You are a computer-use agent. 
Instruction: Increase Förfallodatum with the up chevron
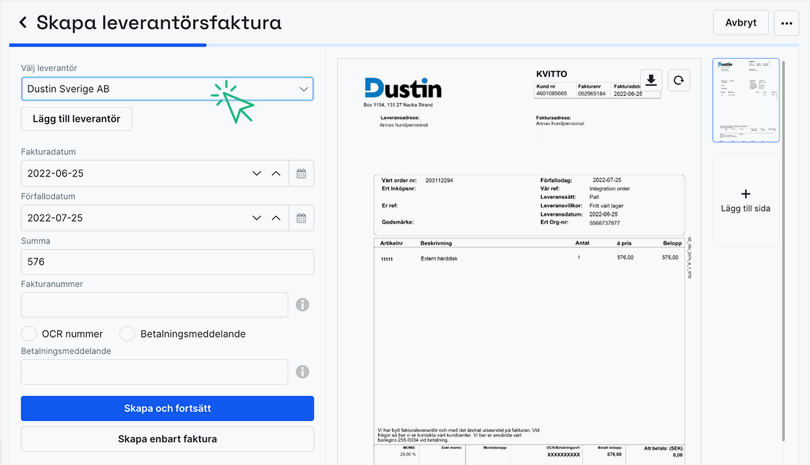[276, 218]
